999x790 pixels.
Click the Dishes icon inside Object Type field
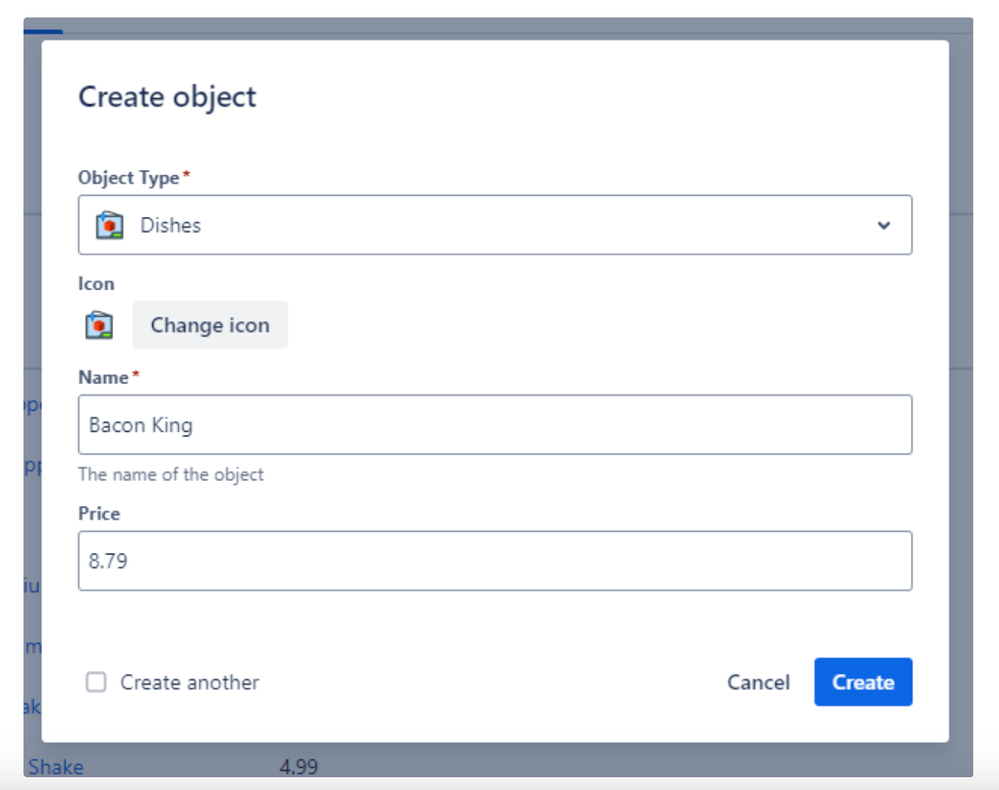[x=109, y=225]
